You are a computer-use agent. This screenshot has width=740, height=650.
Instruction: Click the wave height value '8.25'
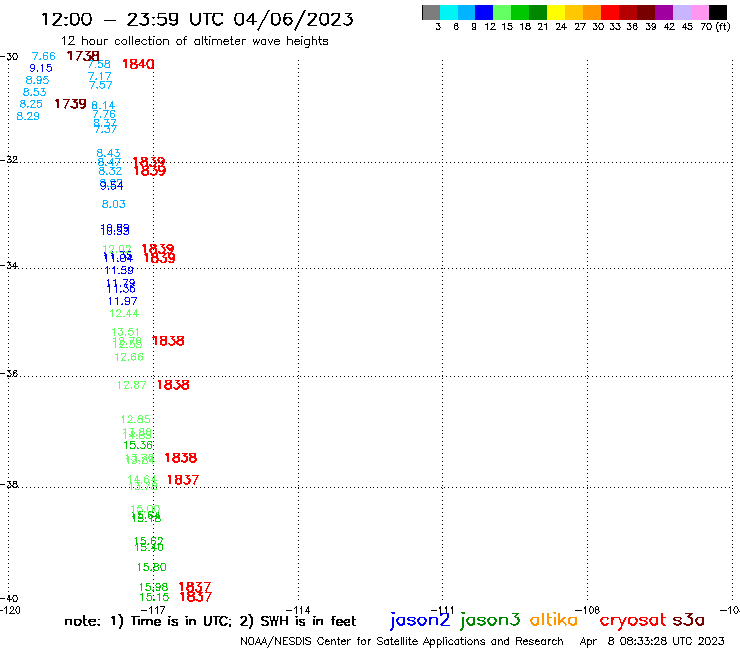coord(31,104)
